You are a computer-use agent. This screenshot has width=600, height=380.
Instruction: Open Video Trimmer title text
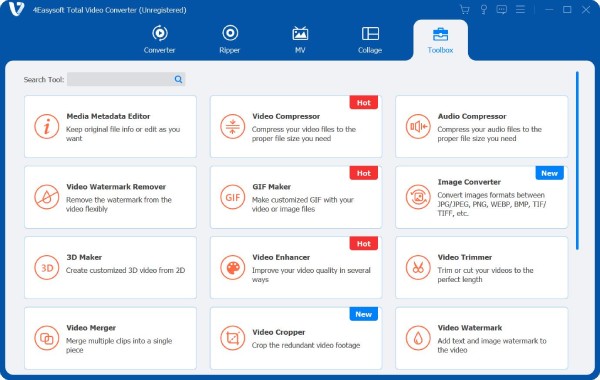[465, 257]
